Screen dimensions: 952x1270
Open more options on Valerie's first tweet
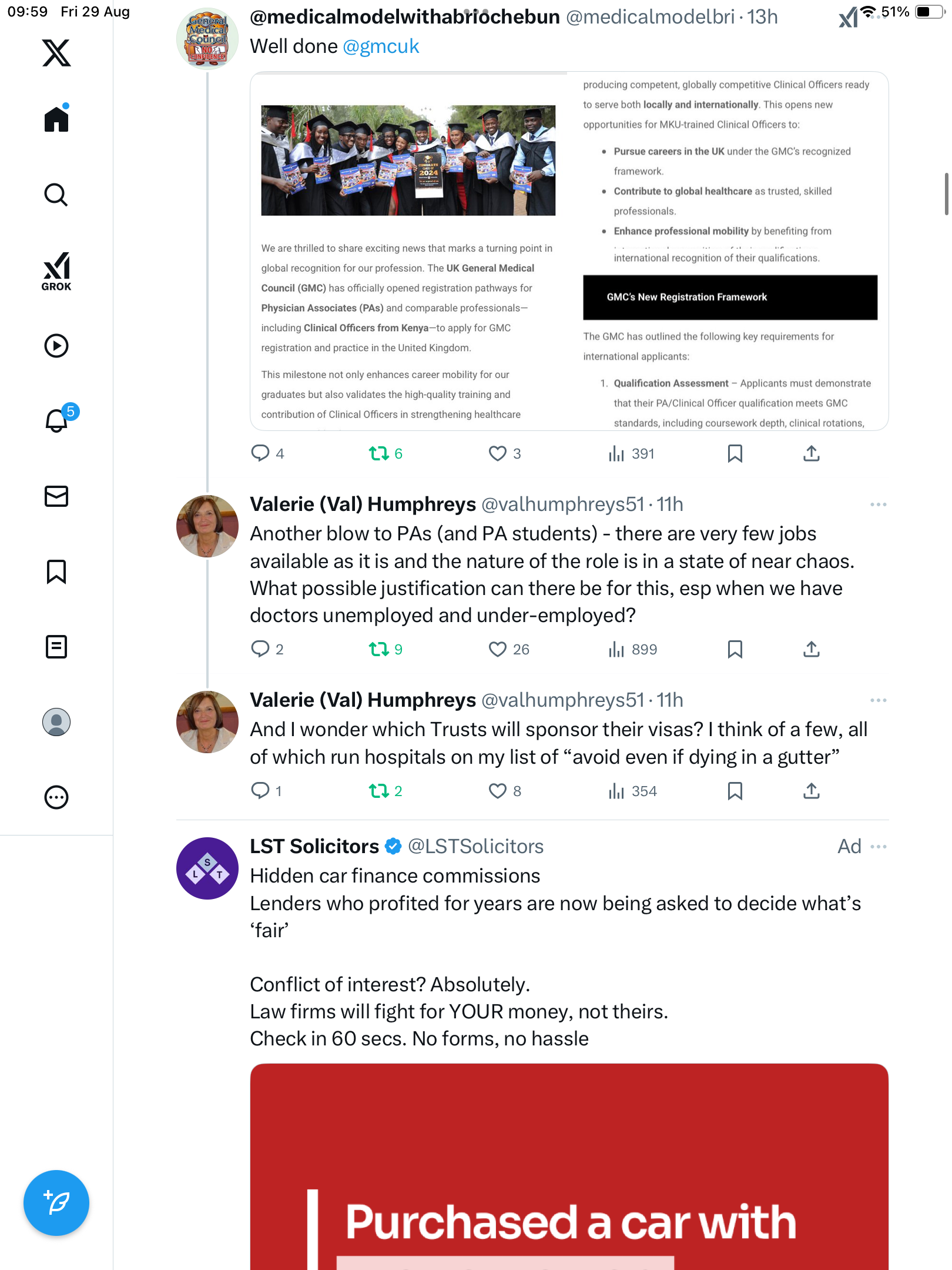point(879,504)
